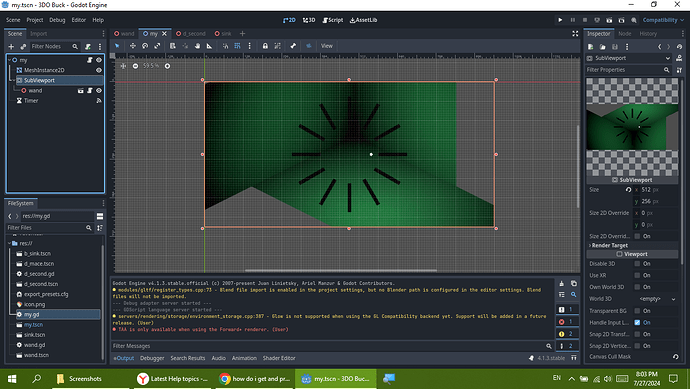The height and width of the screenshot is (389, 690).
Task: Toggle FileSystem split view mode icon
Action: pos(100,216)
